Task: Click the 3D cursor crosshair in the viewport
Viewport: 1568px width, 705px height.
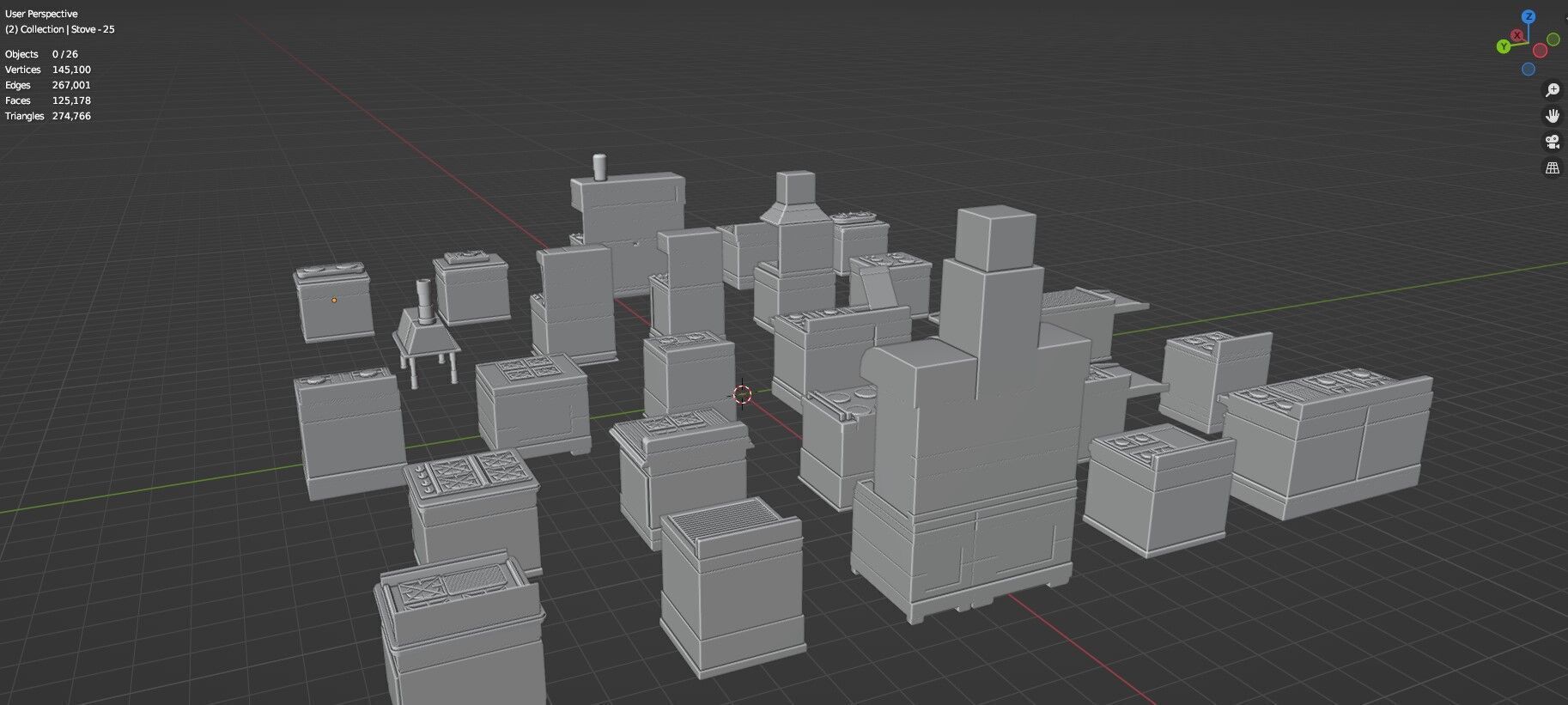Action: pyautogui.click(x=743, y=394)
